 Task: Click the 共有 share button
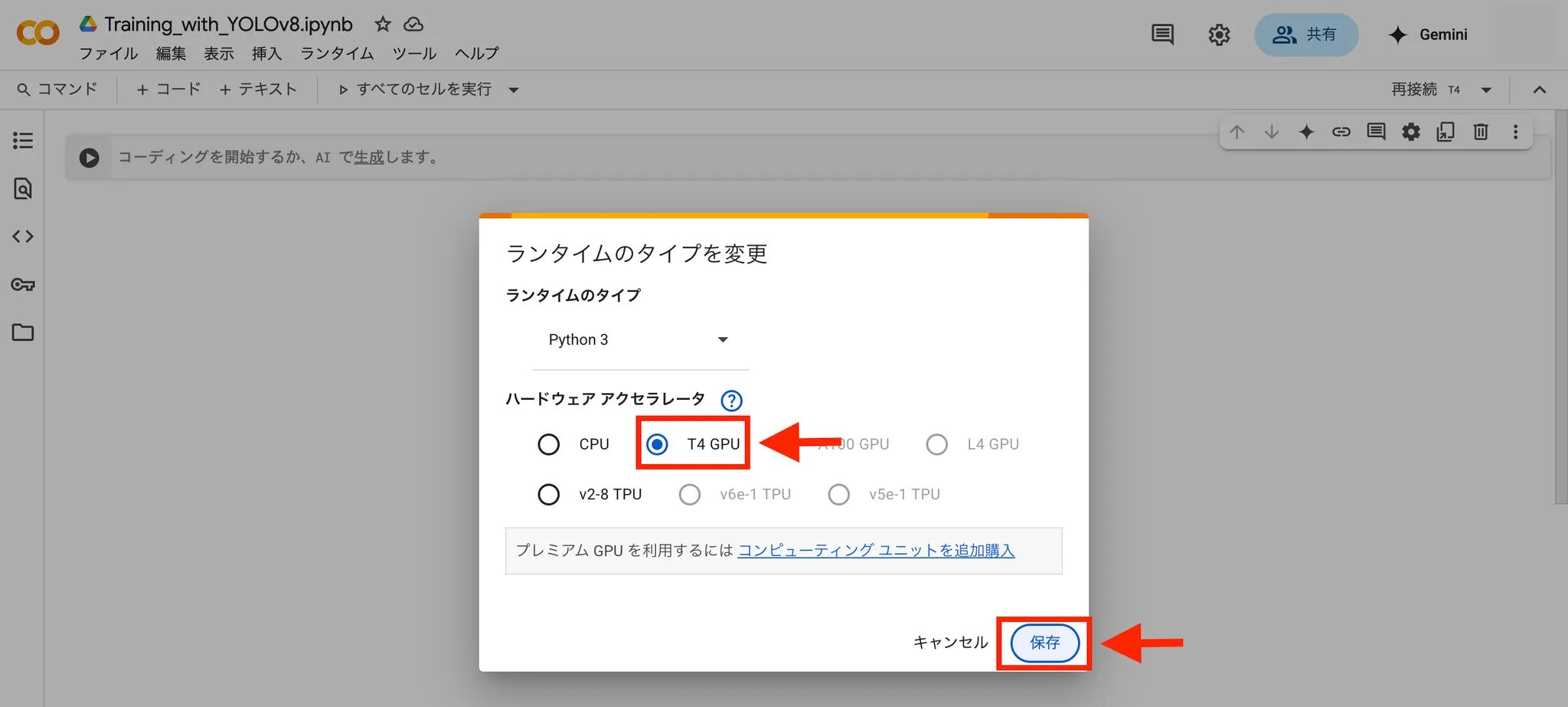(x=1306, y=34)
